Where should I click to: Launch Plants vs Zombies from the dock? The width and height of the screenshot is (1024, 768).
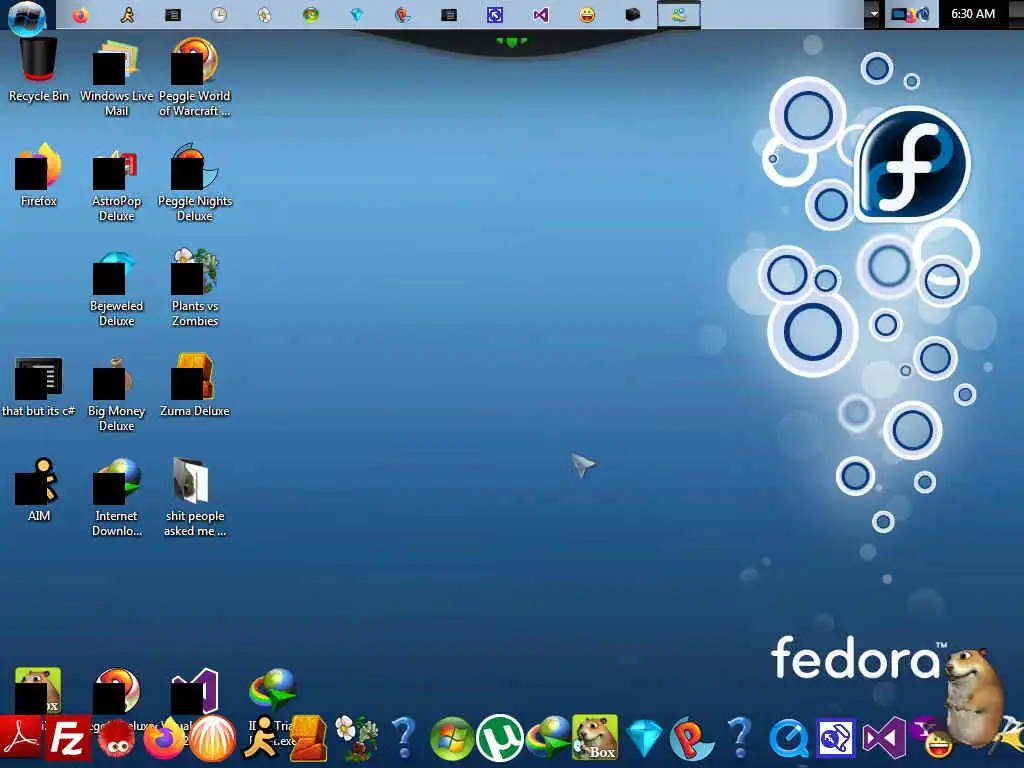[x=356, y=739]
